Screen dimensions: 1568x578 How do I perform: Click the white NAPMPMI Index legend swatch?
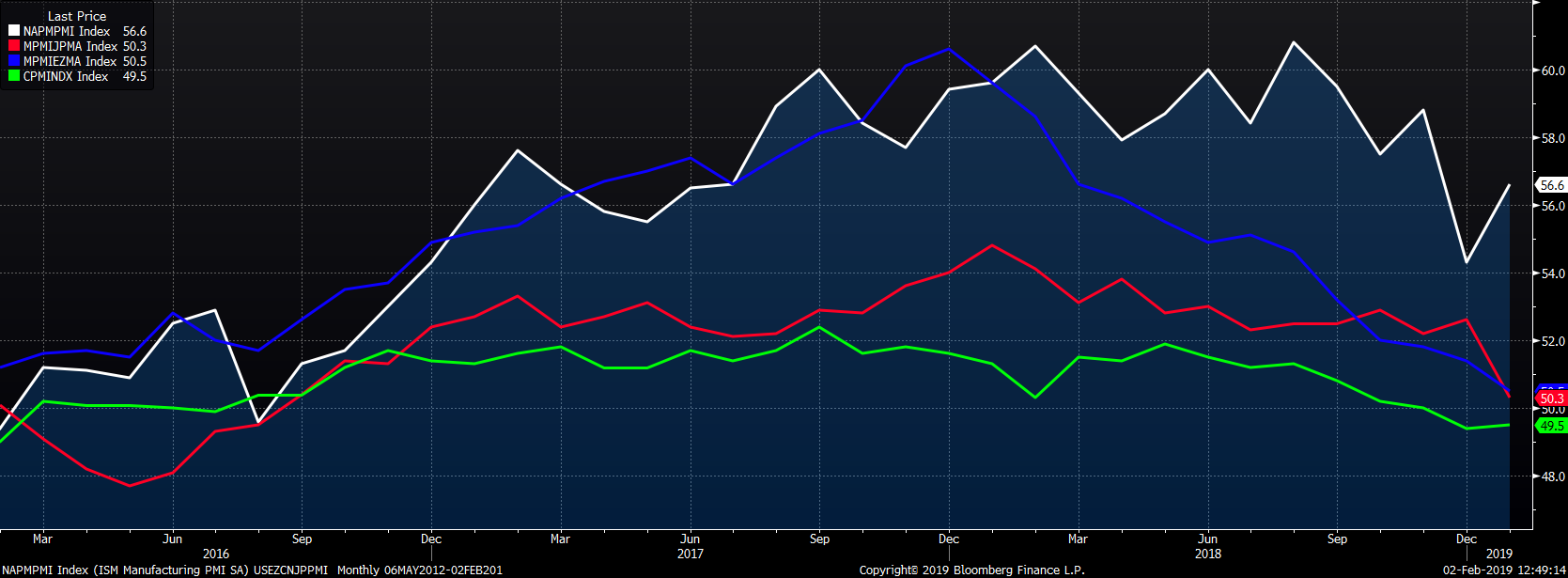click(13, 31)
